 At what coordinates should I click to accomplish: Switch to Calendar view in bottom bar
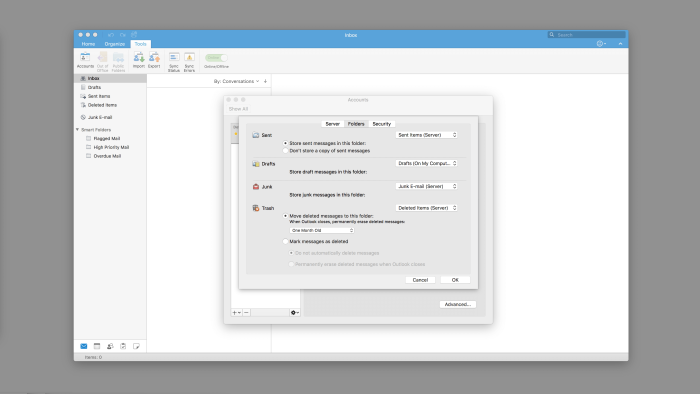pos(97,346)
